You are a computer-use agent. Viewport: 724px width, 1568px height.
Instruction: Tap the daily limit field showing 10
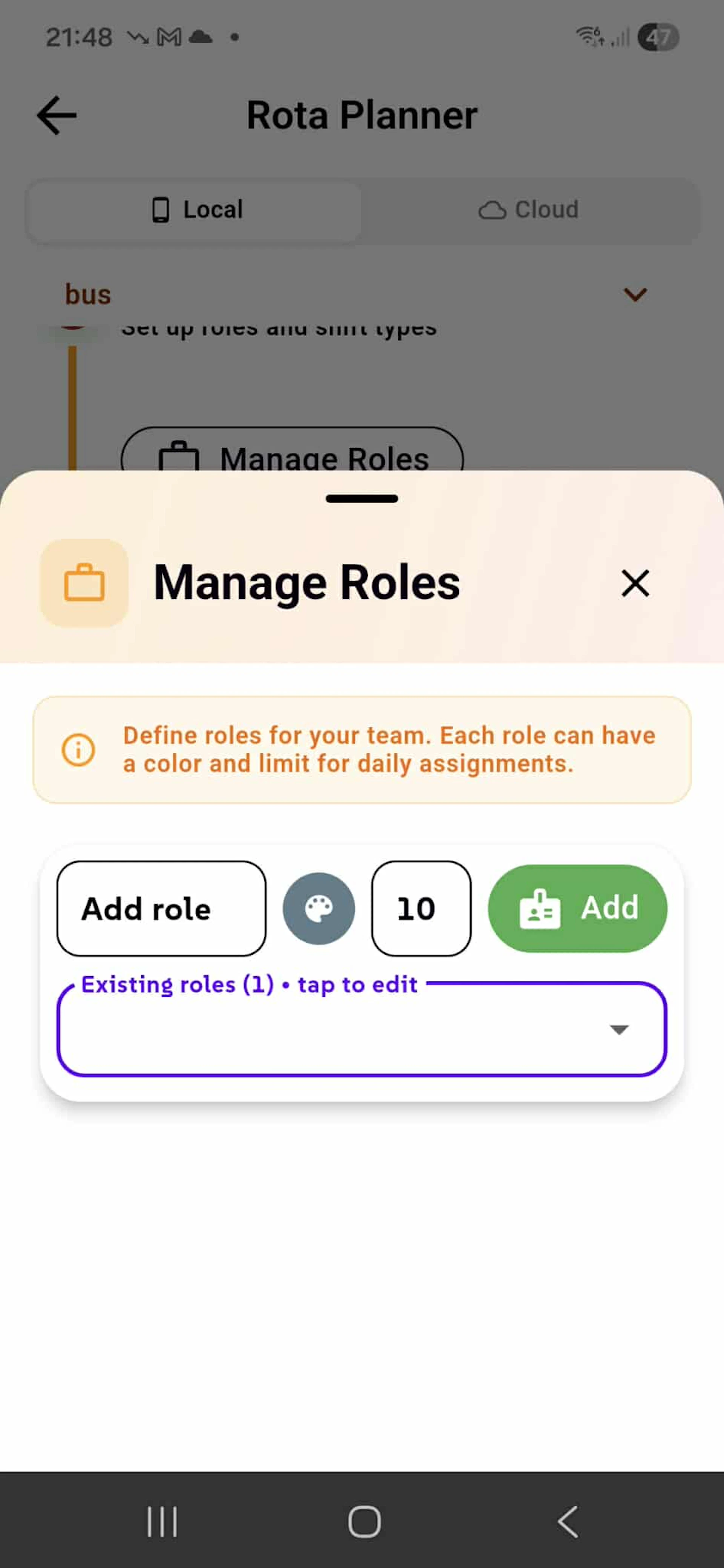421,908
